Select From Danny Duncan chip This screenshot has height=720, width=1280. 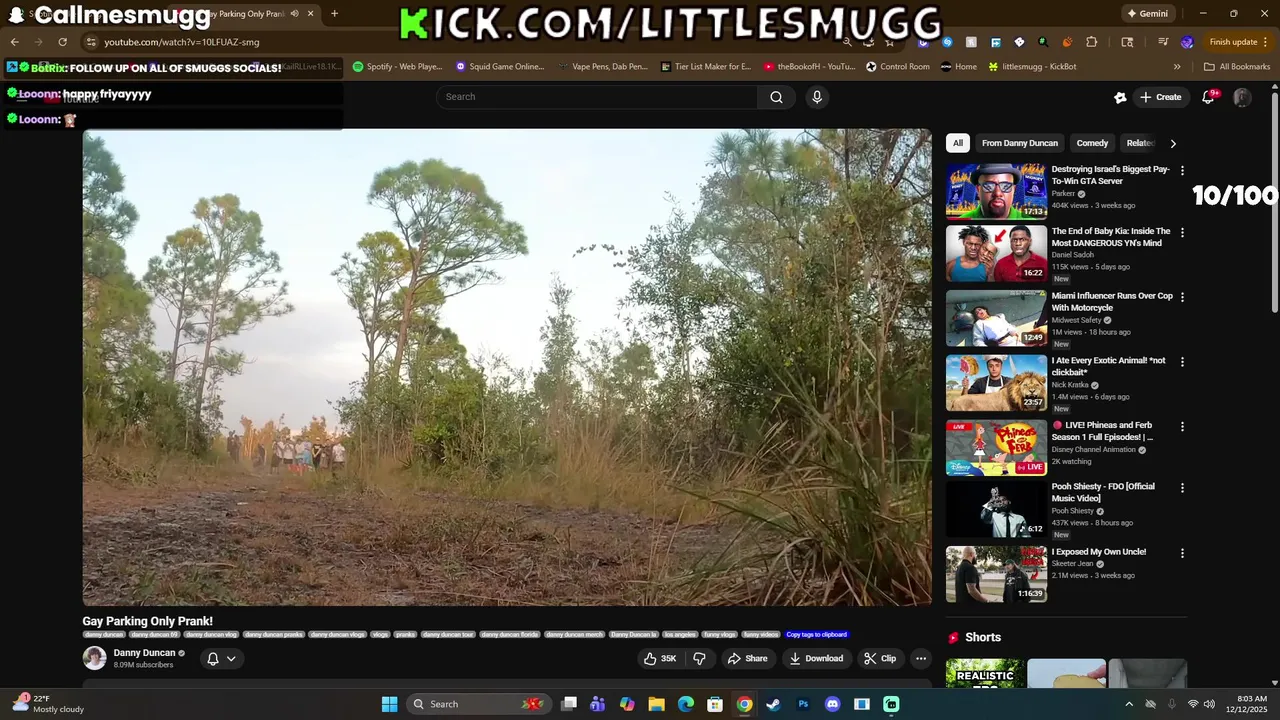pyautogui.click(x=1019, y=143)
